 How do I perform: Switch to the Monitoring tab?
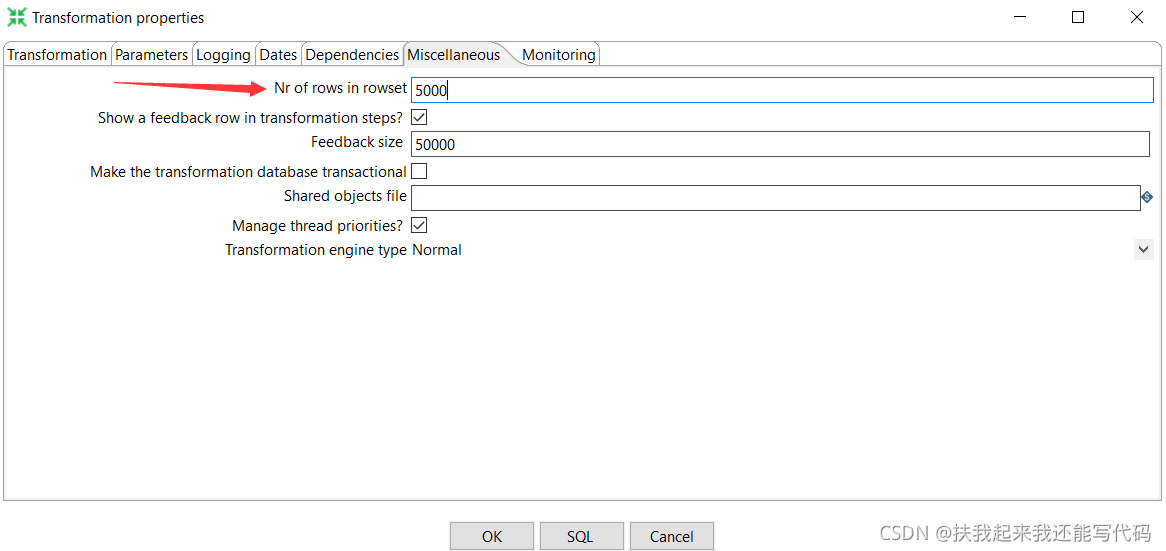coord(558,54)
